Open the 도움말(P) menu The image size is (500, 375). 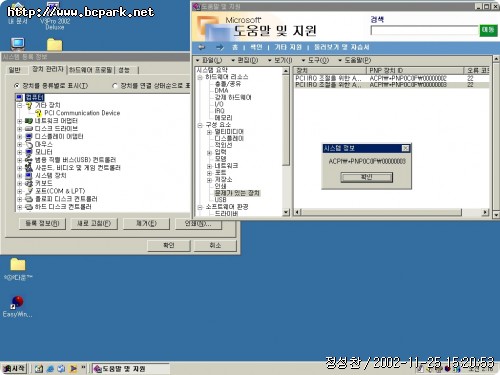[354, 60]
